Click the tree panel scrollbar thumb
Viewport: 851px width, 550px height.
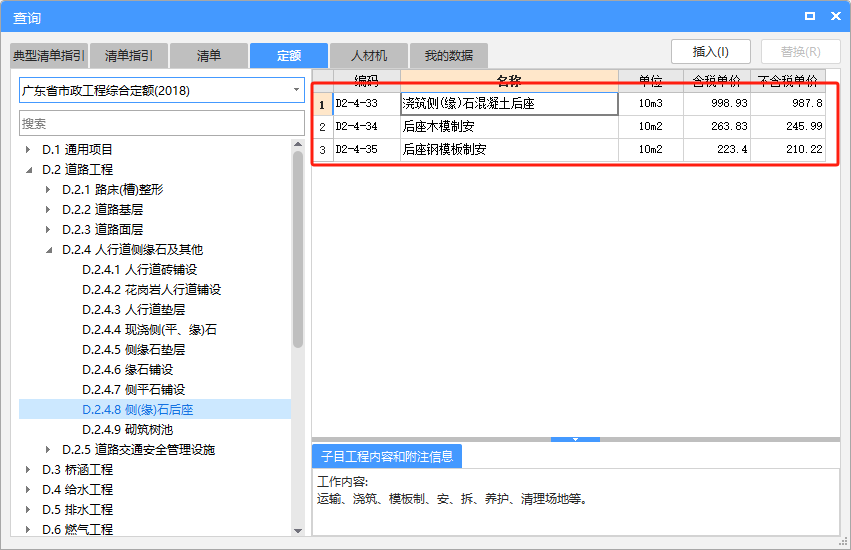[x=297, y=249]
